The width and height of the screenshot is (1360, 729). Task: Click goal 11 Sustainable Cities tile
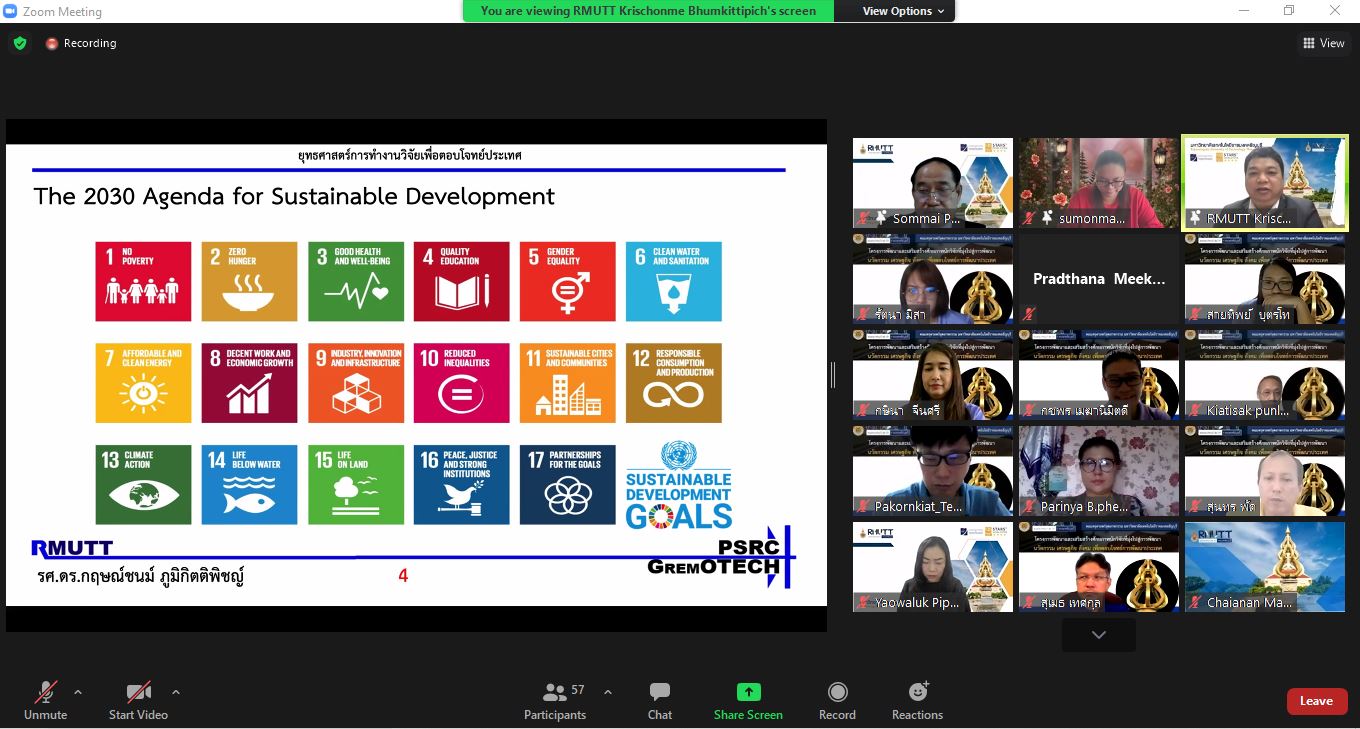coord(568,383)
